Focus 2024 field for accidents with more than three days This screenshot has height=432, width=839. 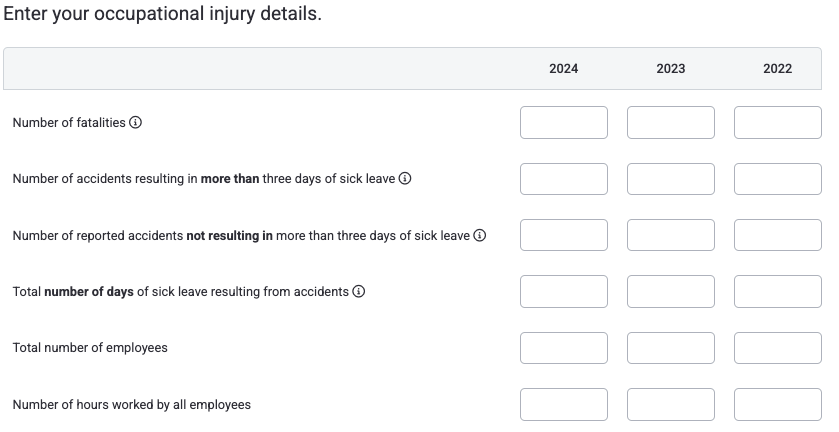564,179
